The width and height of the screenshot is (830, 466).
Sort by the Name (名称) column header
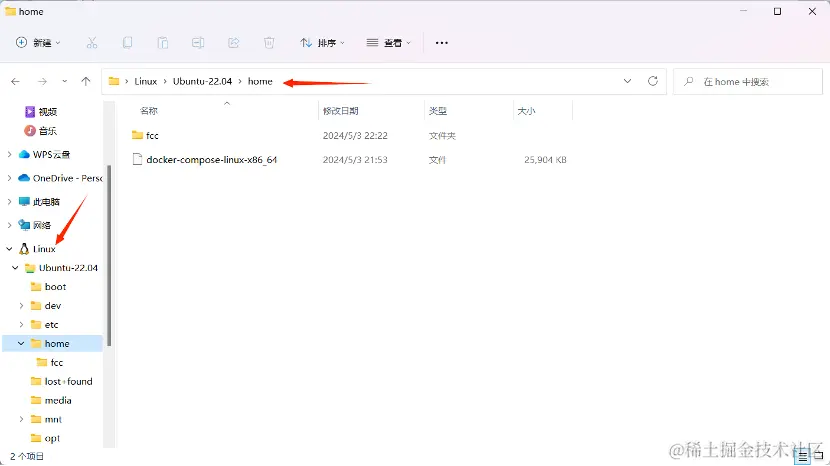149,111
